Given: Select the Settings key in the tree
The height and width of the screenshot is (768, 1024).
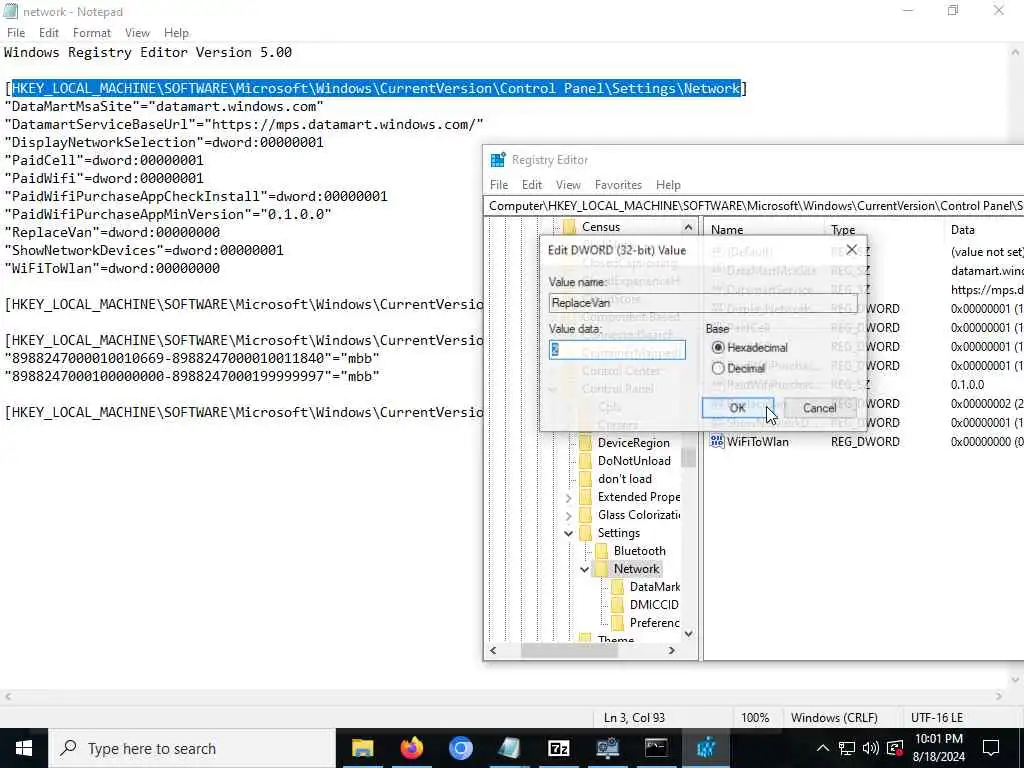Looking at the screenshot, I should click(x=618, y=533).
